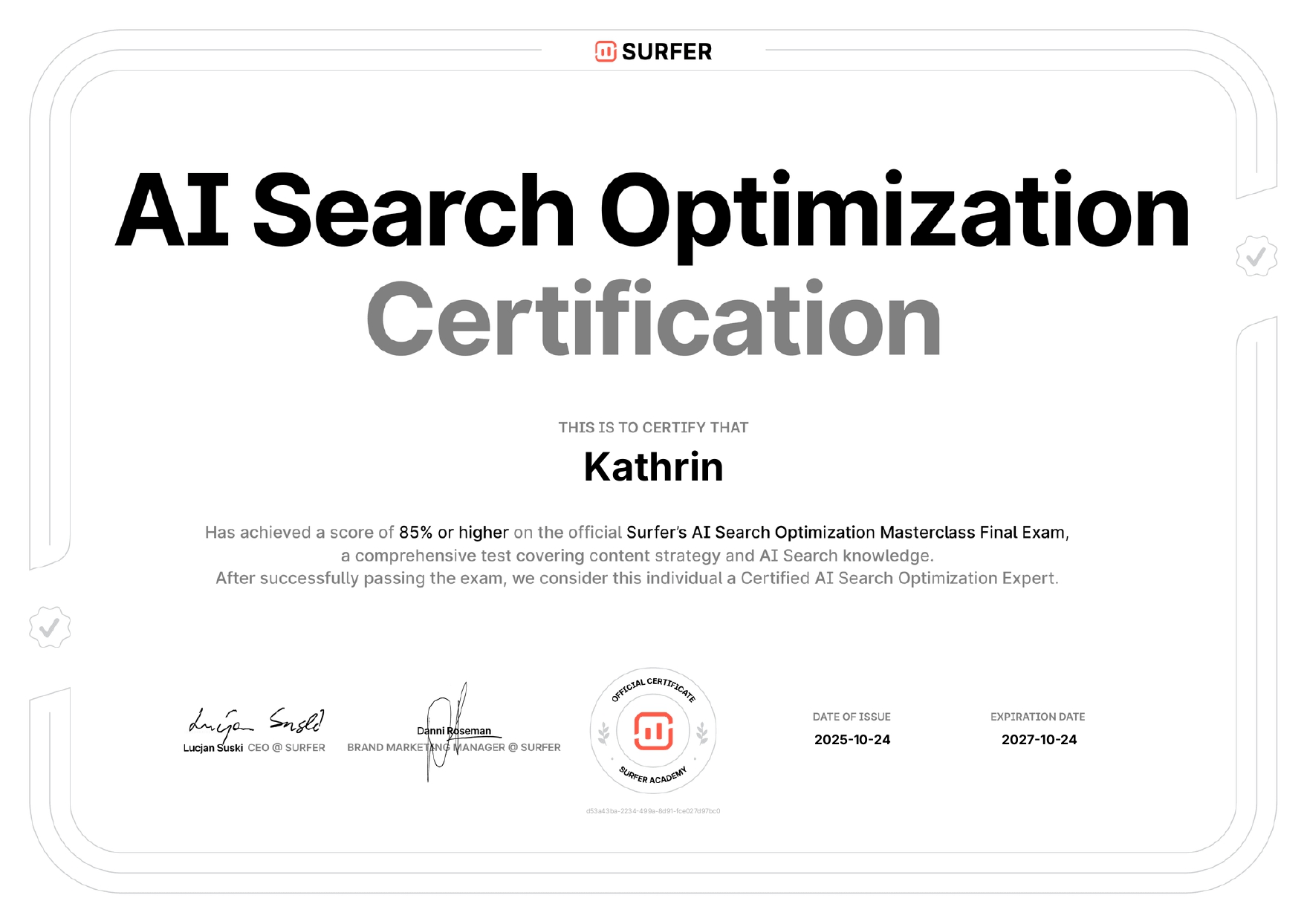Click the certificate ID code below the seal
Viewport: 1307px width, 924px height.
[653, 811]
